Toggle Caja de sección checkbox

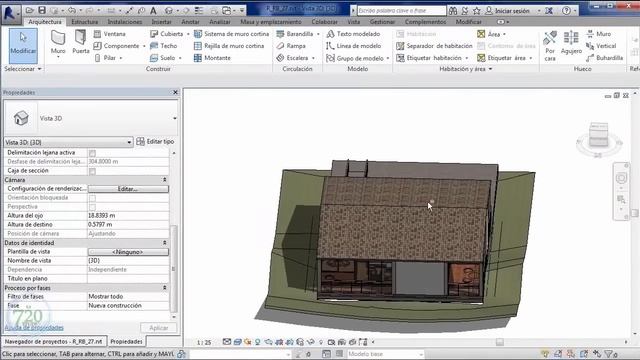coord(92,171)
